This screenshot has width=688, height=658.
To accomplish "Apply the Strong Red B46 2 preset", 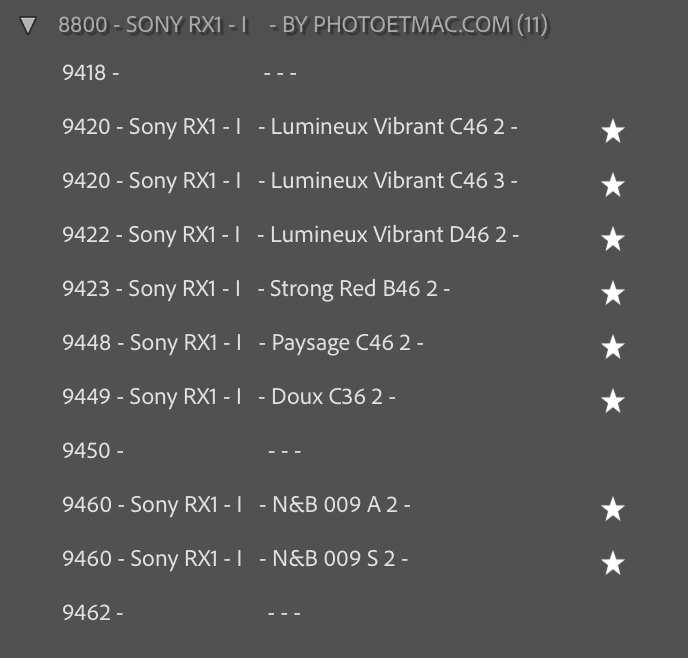I will coord(256,289).
